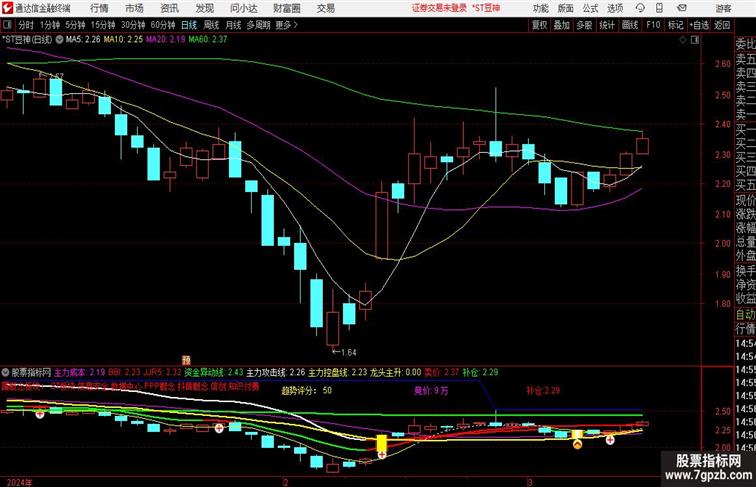The width and height of the screenshot is (756, 487).
Task: Open the 交易 menu
Action: click(326, 8)
